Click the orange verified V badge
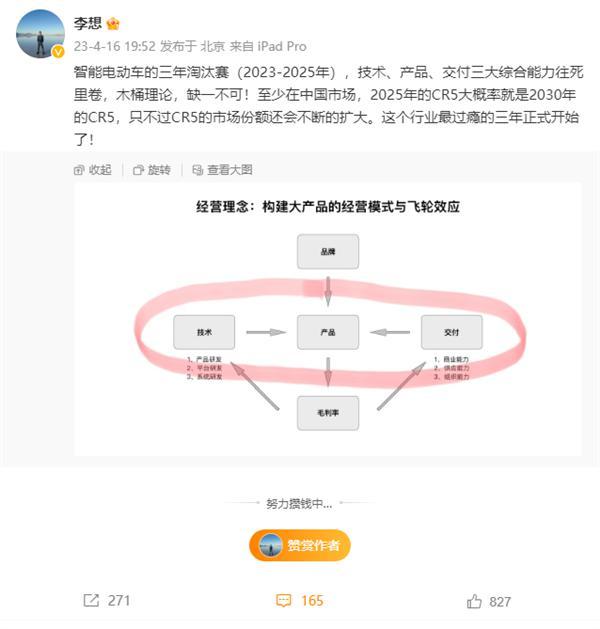The width and height of the screenshot is (600, 629). click(x=58, y=51)
